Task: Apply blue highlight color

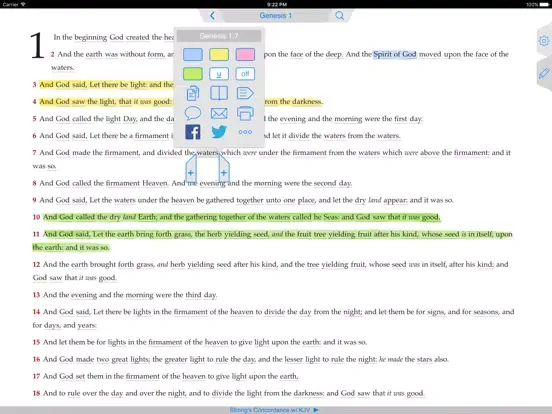Action: [193, 55]
